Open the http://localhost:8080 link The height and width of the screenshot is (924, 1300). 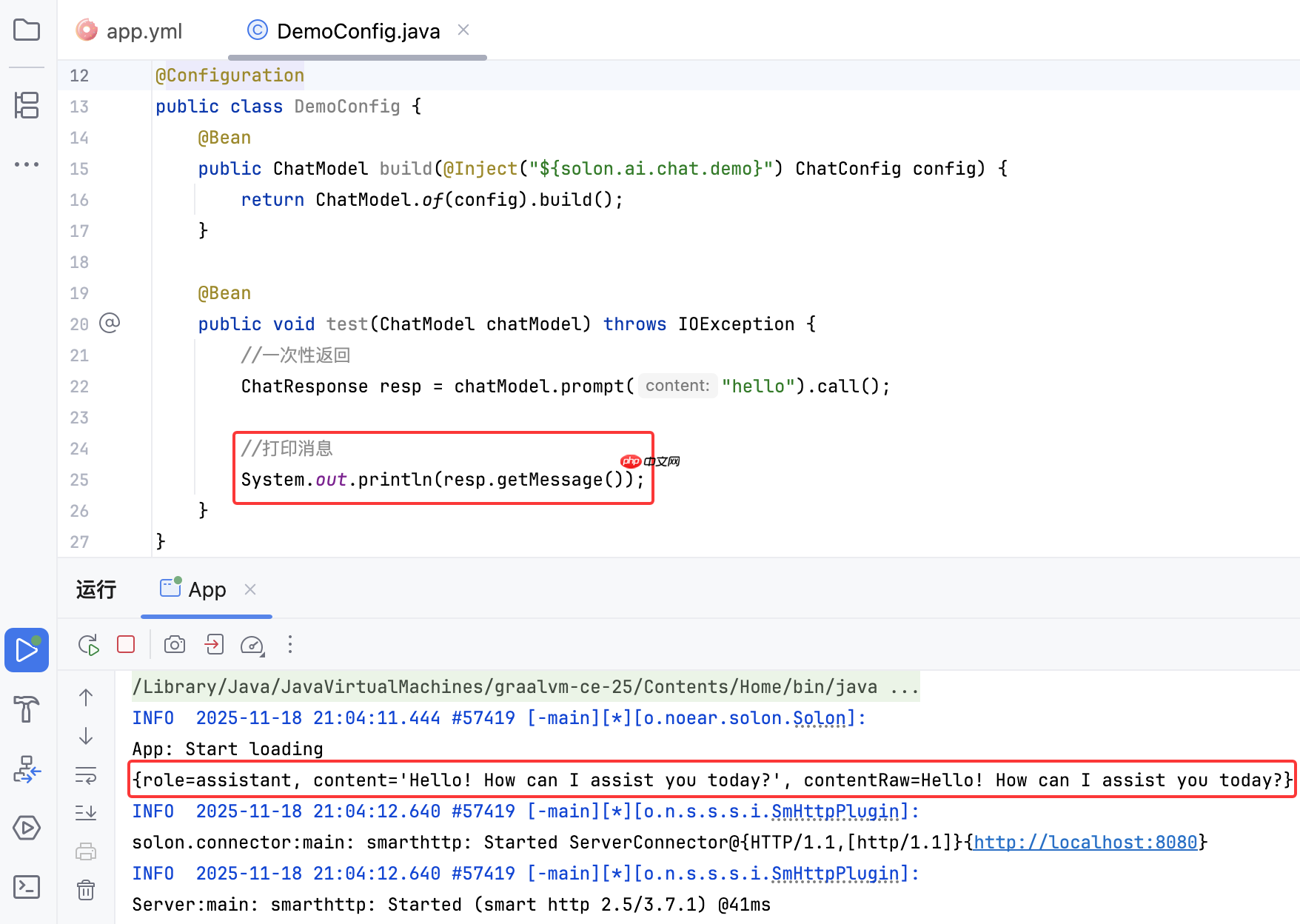[x=1085, y=843]
